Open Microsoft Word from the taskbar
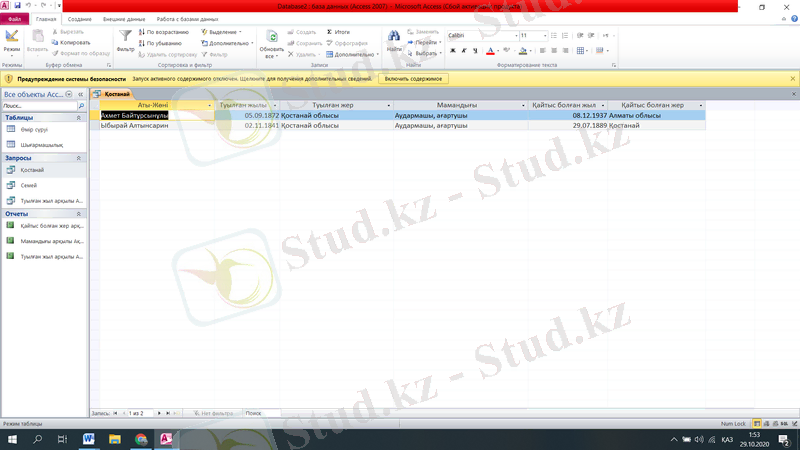 [88, 439]
